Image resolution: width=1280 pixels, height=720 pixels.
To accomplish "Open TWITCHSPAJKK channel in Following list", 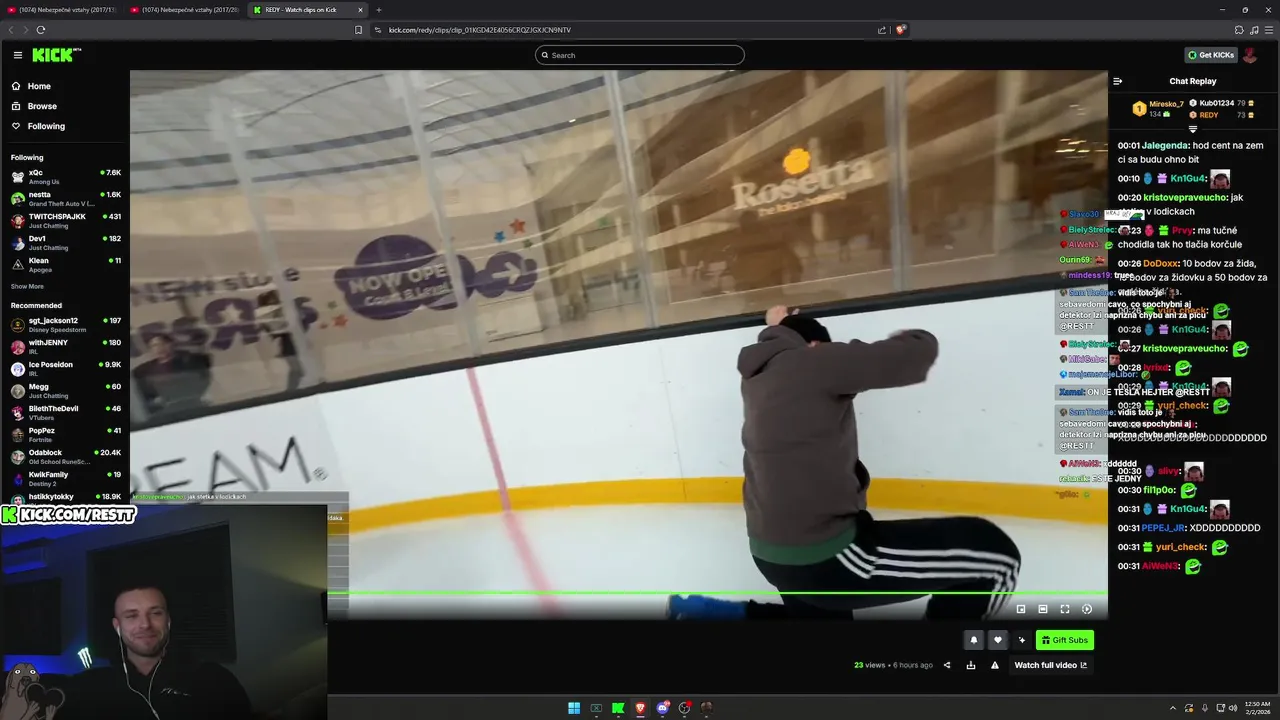I will pos(65,220).
